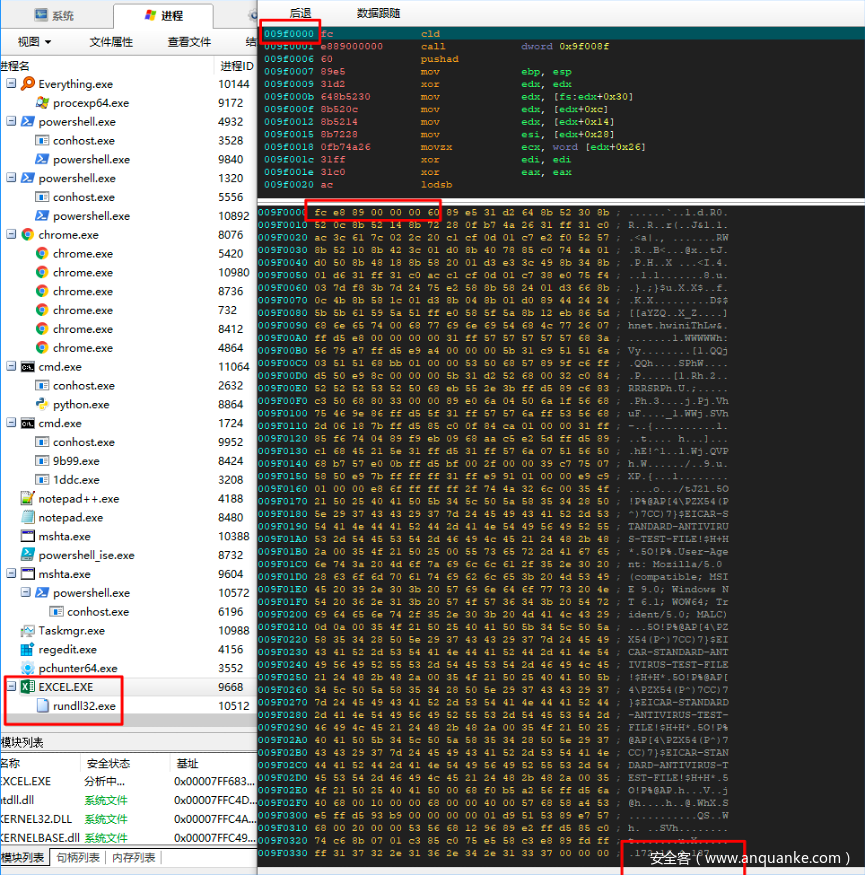Collapse the EXCEL.EXE process tree node
Viewport: 866px width, 877px height.
11,687
